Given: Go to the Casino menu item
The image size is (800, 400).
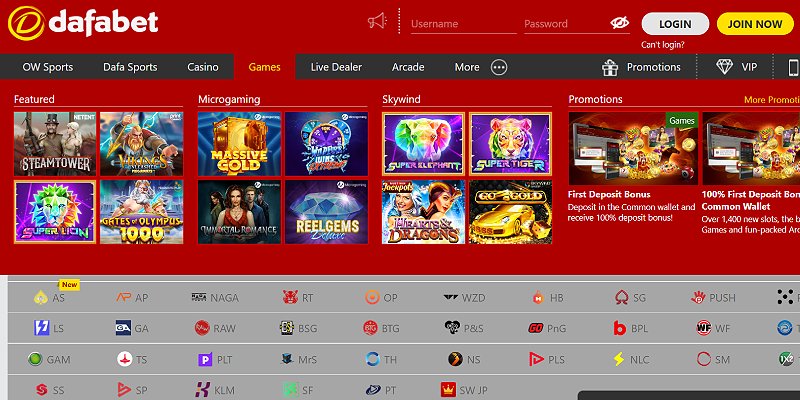Looking at the screenshot, I should pyautogui.click(x=203, y=67).
